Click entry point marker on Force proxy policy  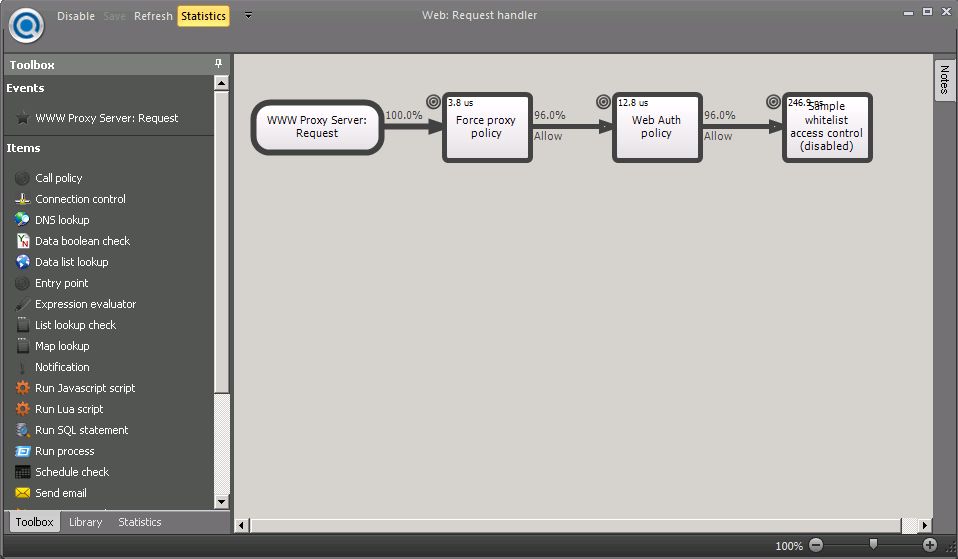tap(433, 101)
